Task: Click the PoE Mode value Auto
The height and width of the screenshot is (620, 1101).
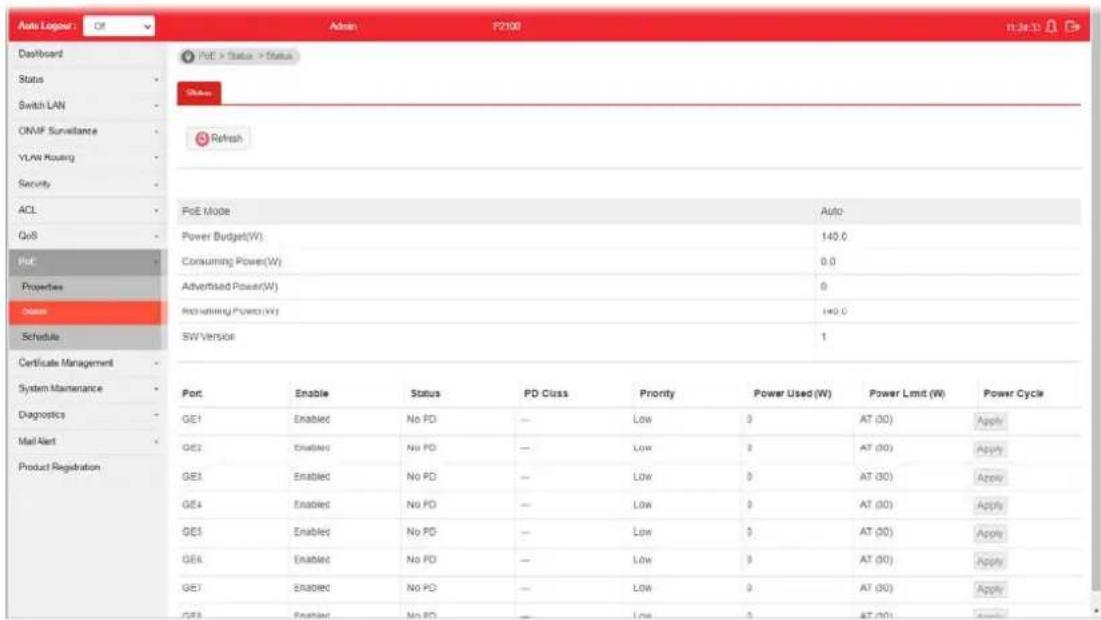Action: (x=831, y=211)
